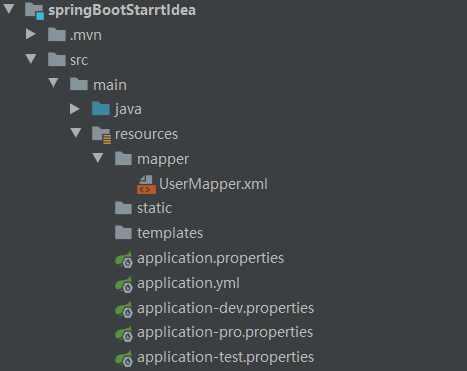The width and height of the screenshot is (467, 371).
Task: Click the static folder icon
Action: coord(123,207)
